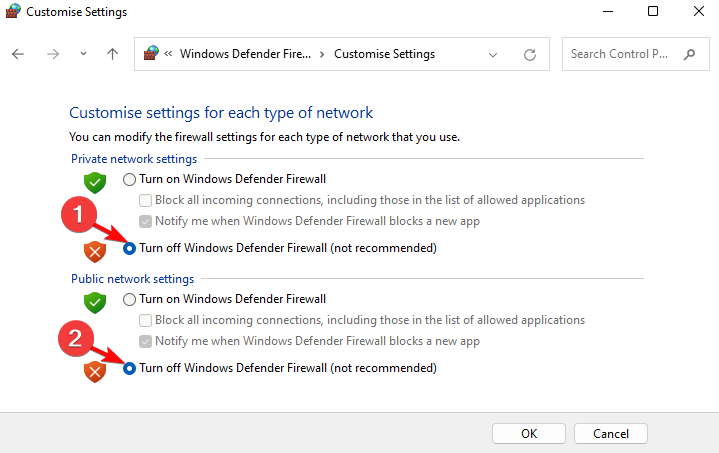
Task: Toggle Notify me checkbox under Private network
Action: (145, 221)
